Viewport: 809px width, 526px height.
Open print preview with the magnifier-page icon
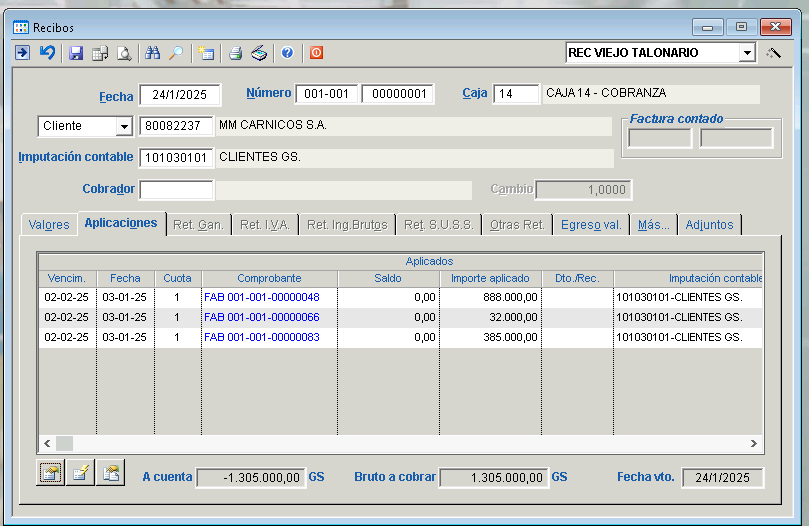coord(124,53)
